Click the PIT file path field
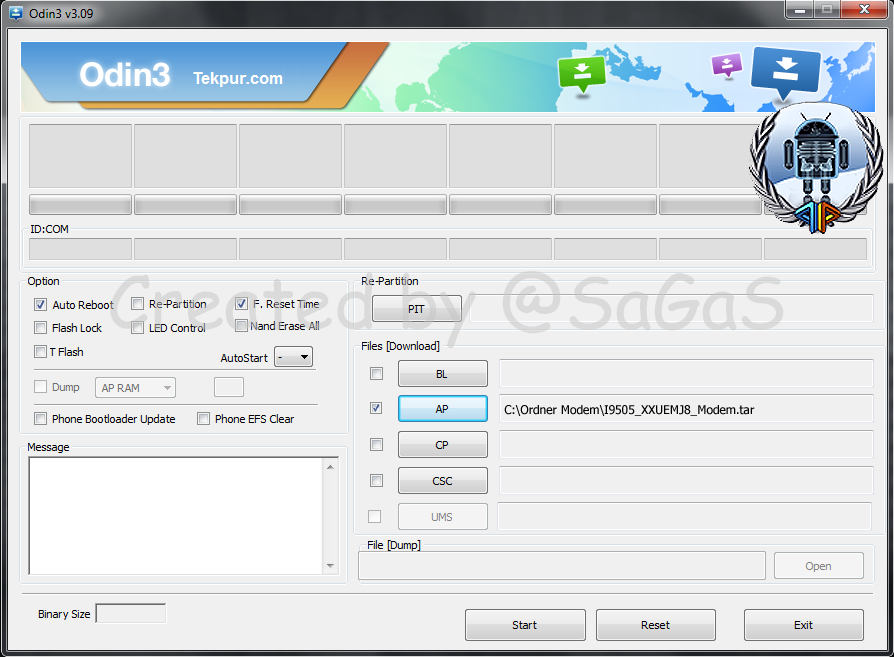 (x=671, y=309)
